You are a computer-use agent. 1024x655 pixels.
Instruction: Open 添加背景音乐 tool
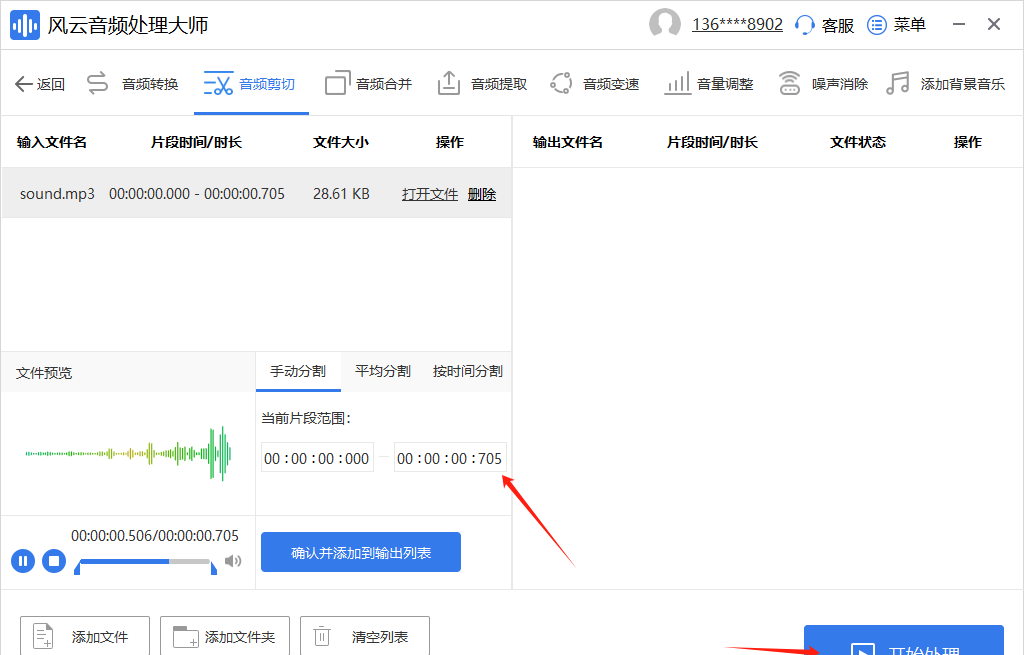click(x=945, y=84)
